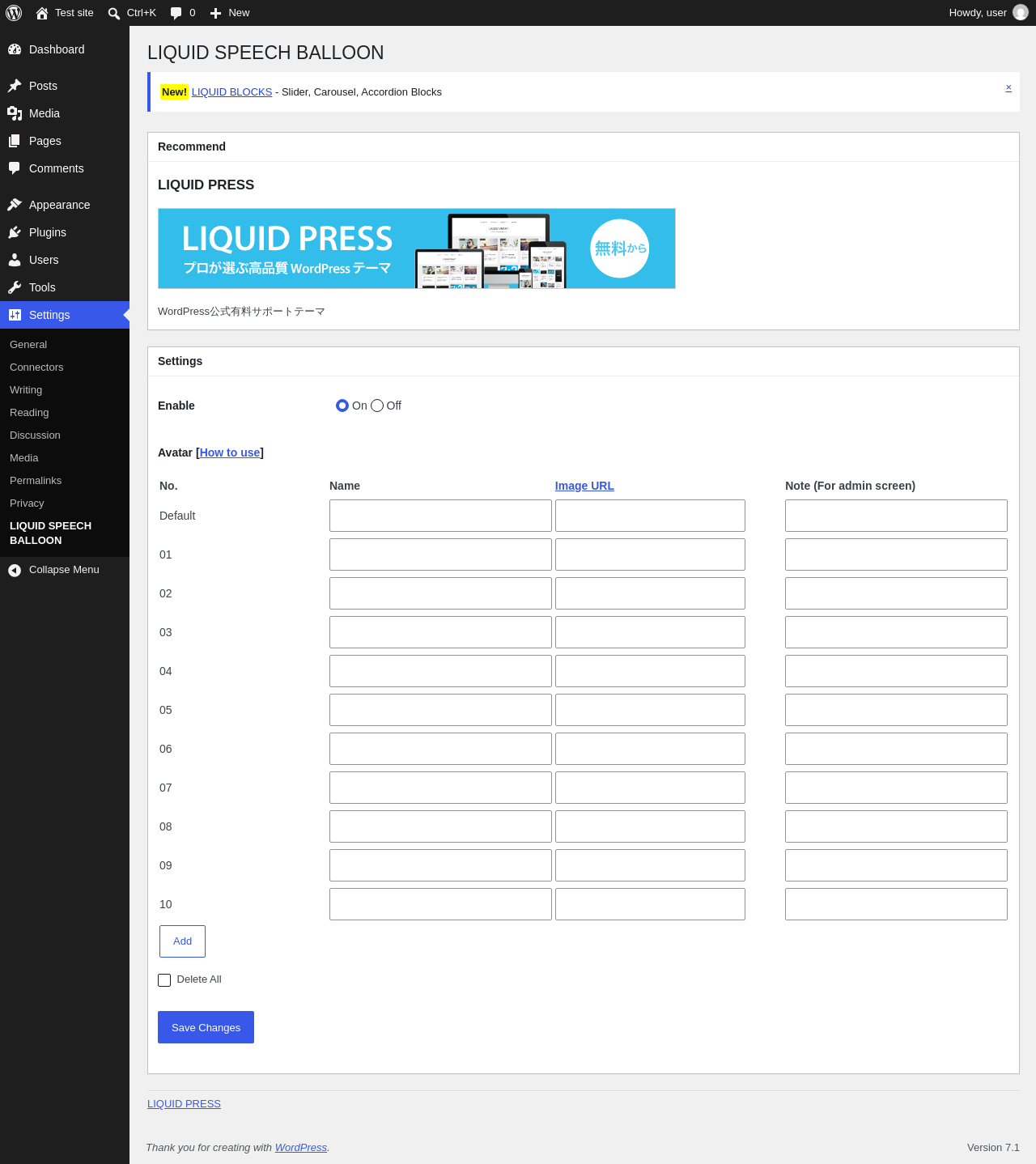Focus the row 01 Name field
Screen dimensions: 1036x1164
(x=440, y=554)
